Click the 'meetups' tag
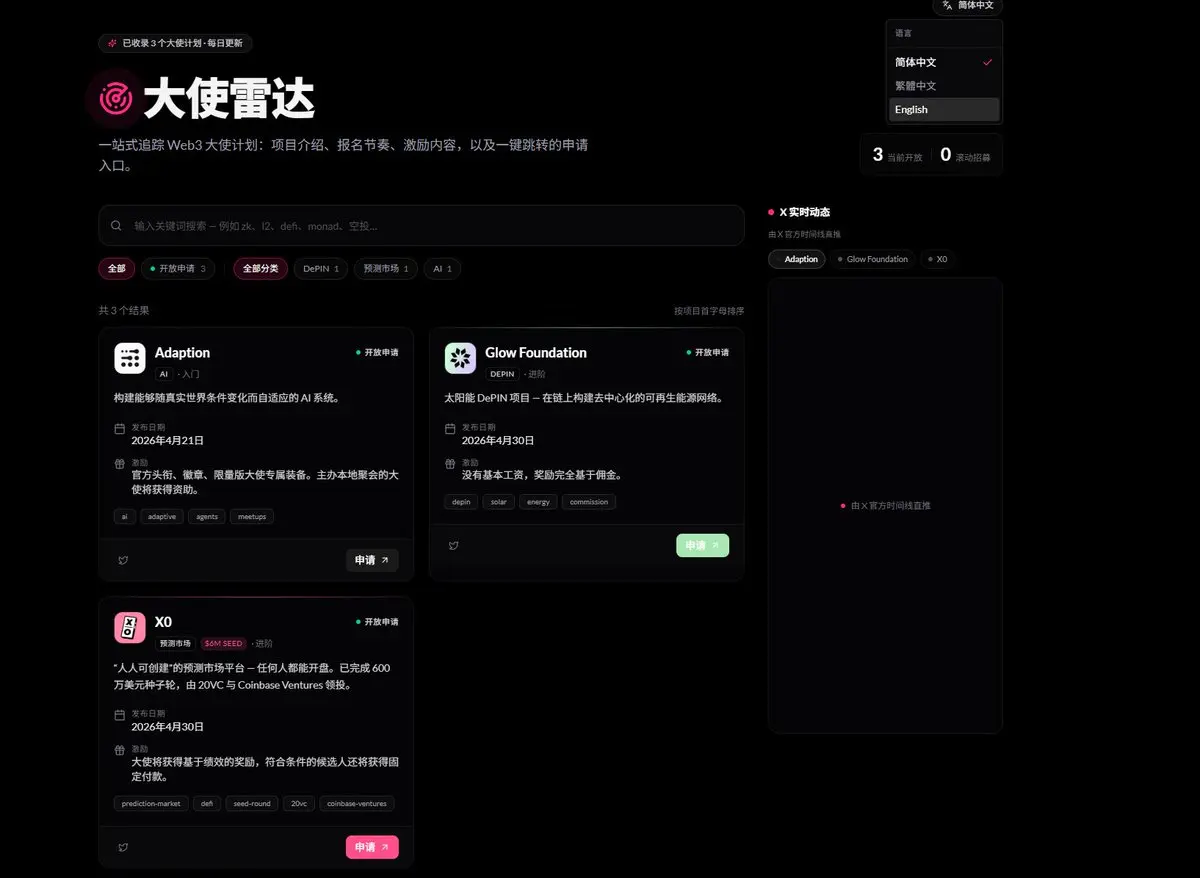Image resolution: width=1200 pixels, height=878 pixels. pos(252,517)
